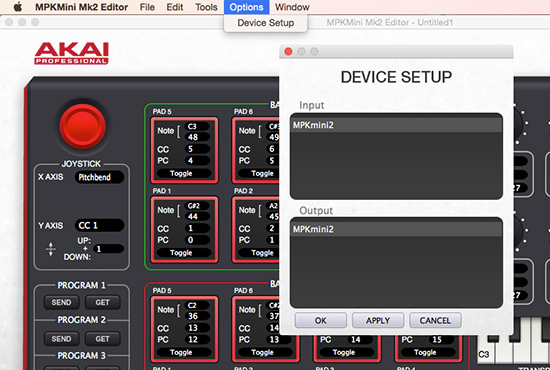Click the APPLY button
This screenshot has width=550, height=370.
click(x=378, y=321)
